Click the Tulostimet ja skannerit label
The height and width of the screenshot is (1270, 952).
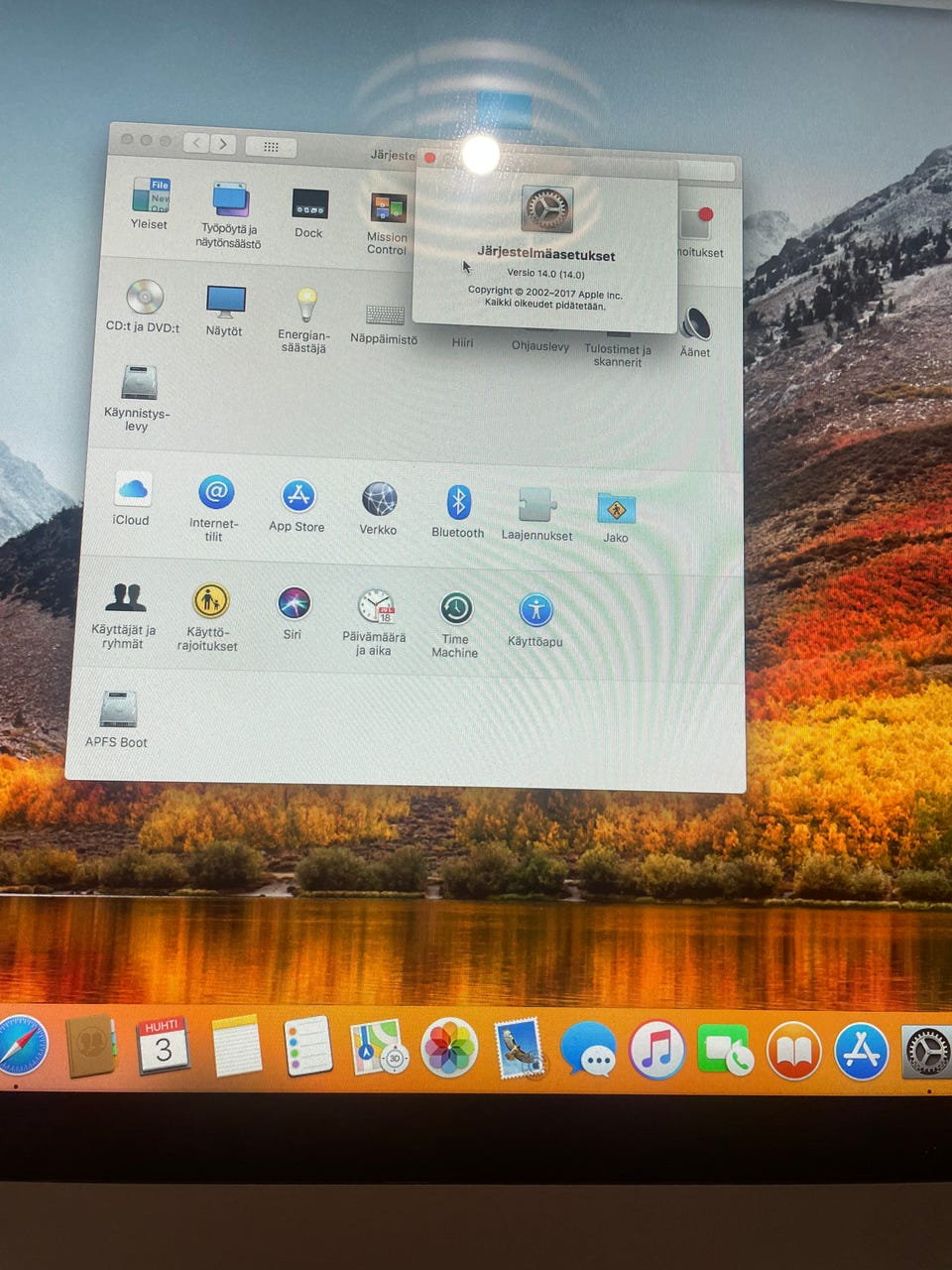pyautogui.click(x=618, y=355)
